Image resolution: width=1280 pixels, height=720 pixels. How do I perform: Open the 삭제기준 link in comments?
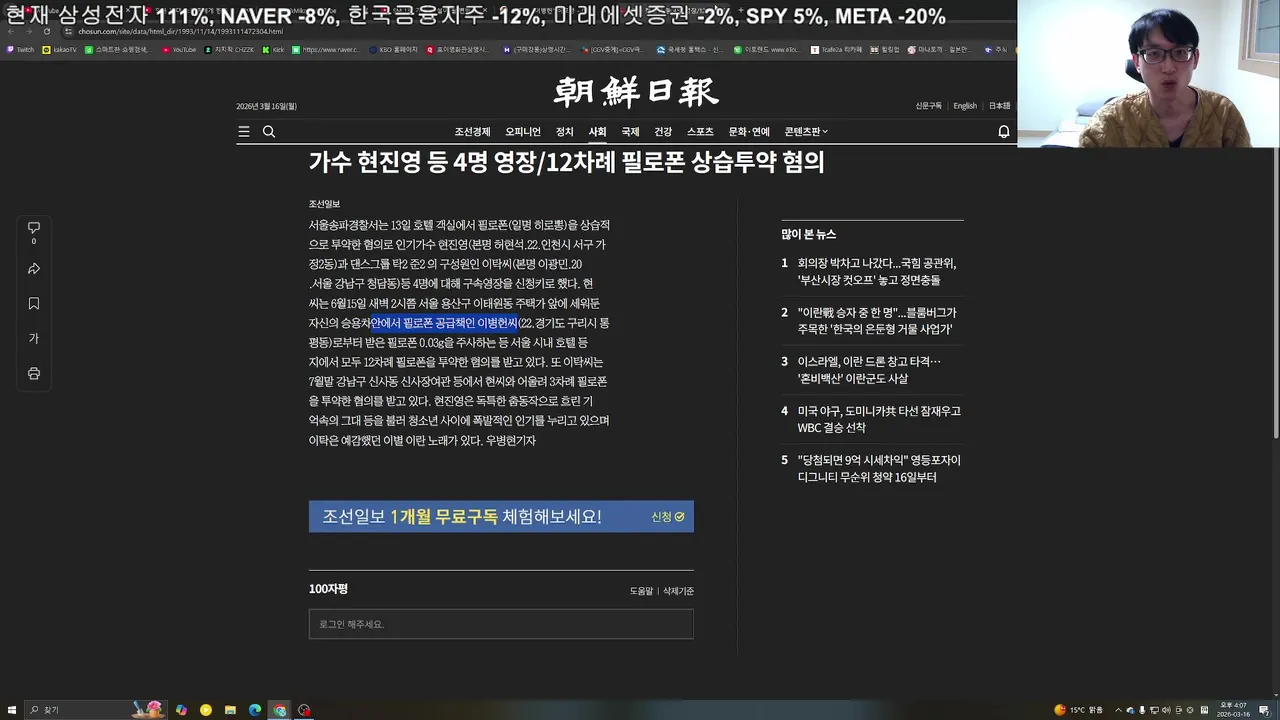click(x=678, y=591)
